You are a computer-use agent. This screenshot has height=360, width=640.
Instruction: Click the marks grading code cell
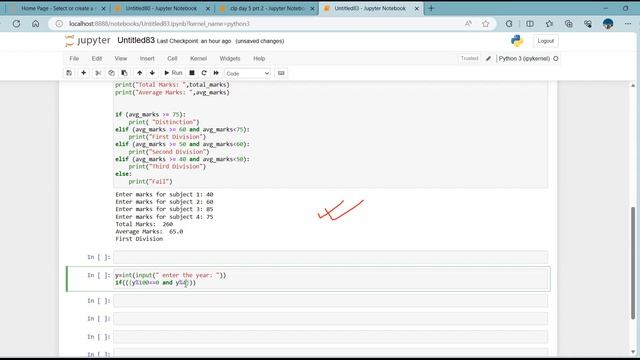click(331, 135)
